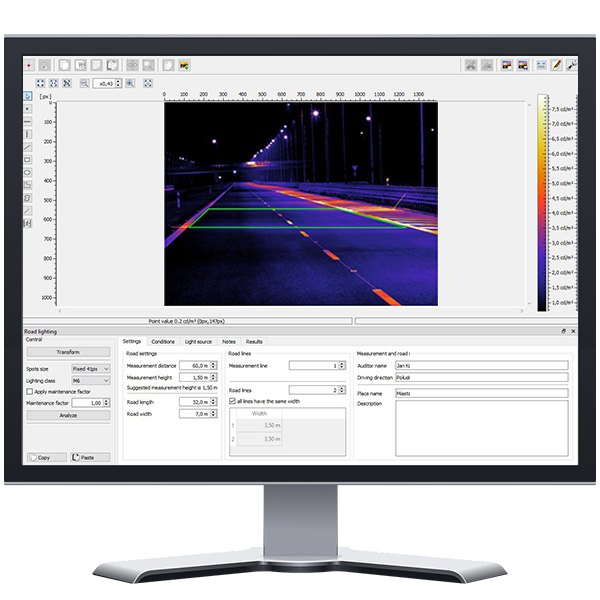
Task: Enable Apply maintenance factor checkbox
Action: tap(30, 391)
